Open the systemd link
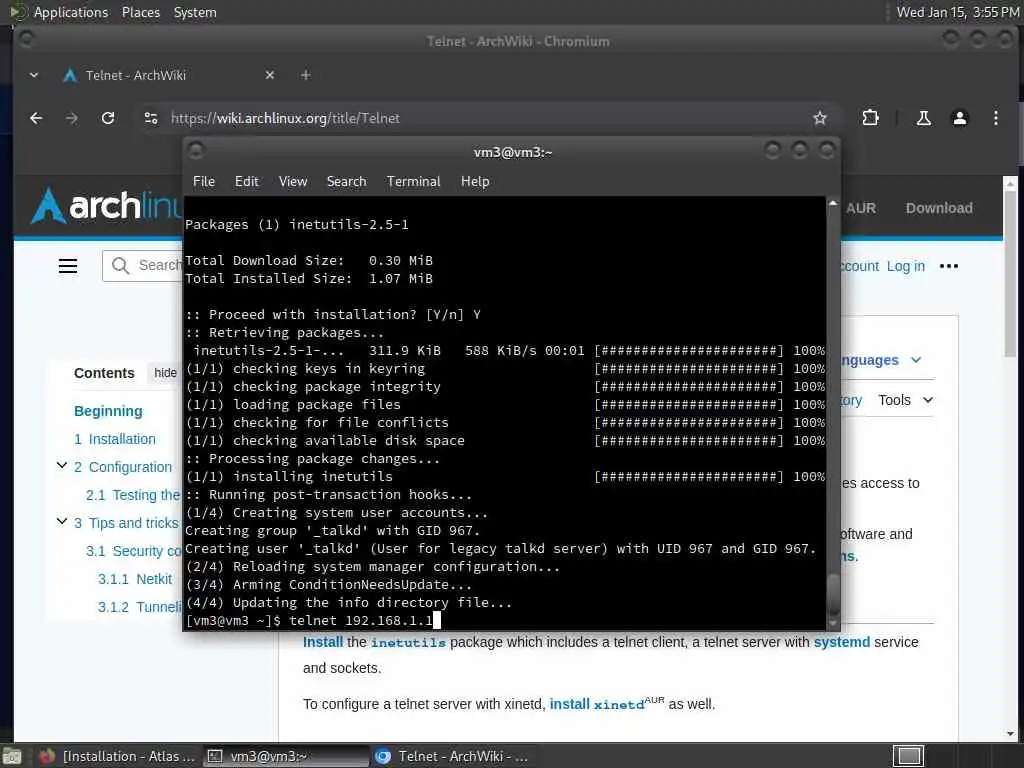This screenshot has width=1024, height=768. [842, 642]
